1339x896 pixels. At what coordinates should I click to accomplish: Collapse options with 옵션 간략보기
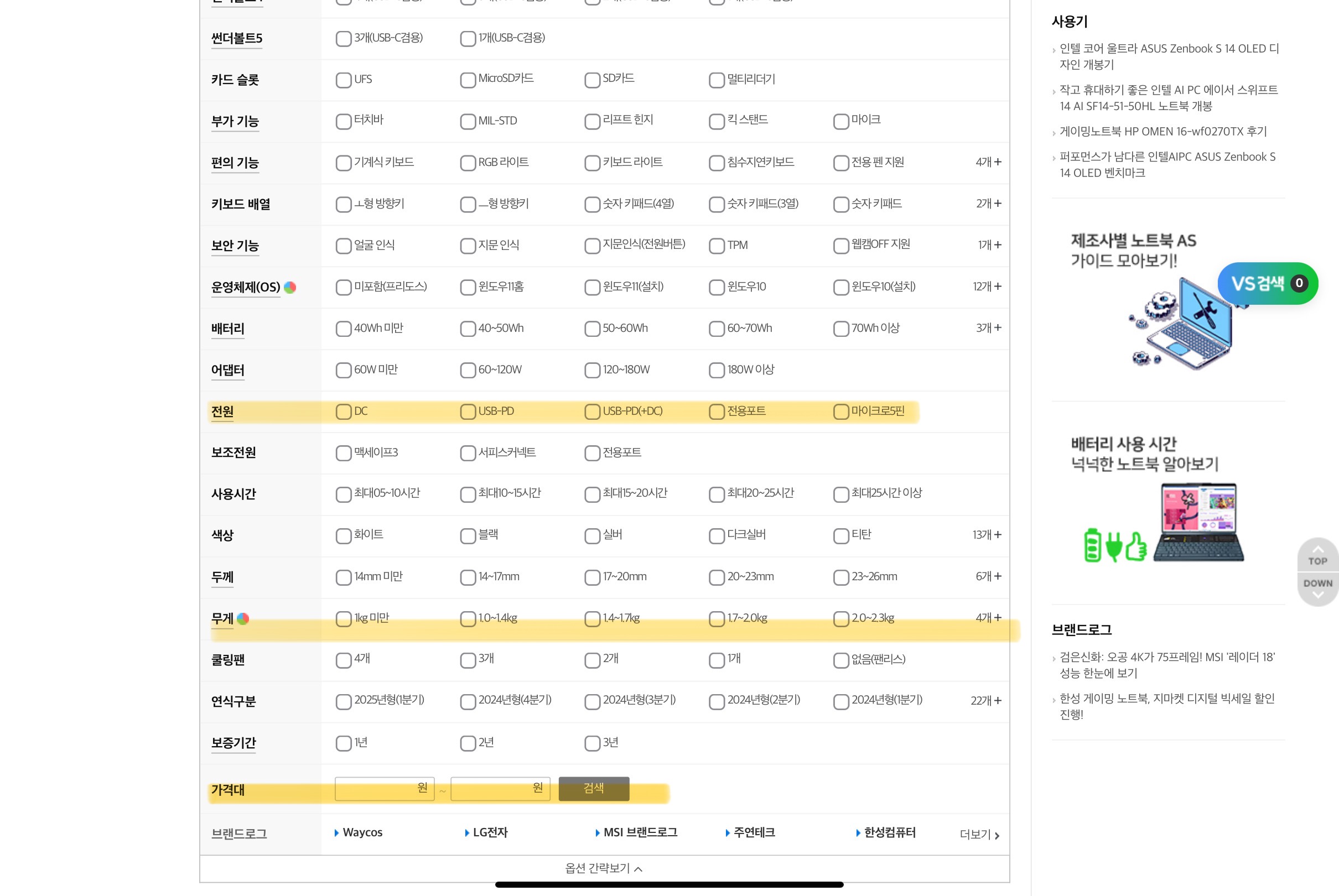point(604,868)
